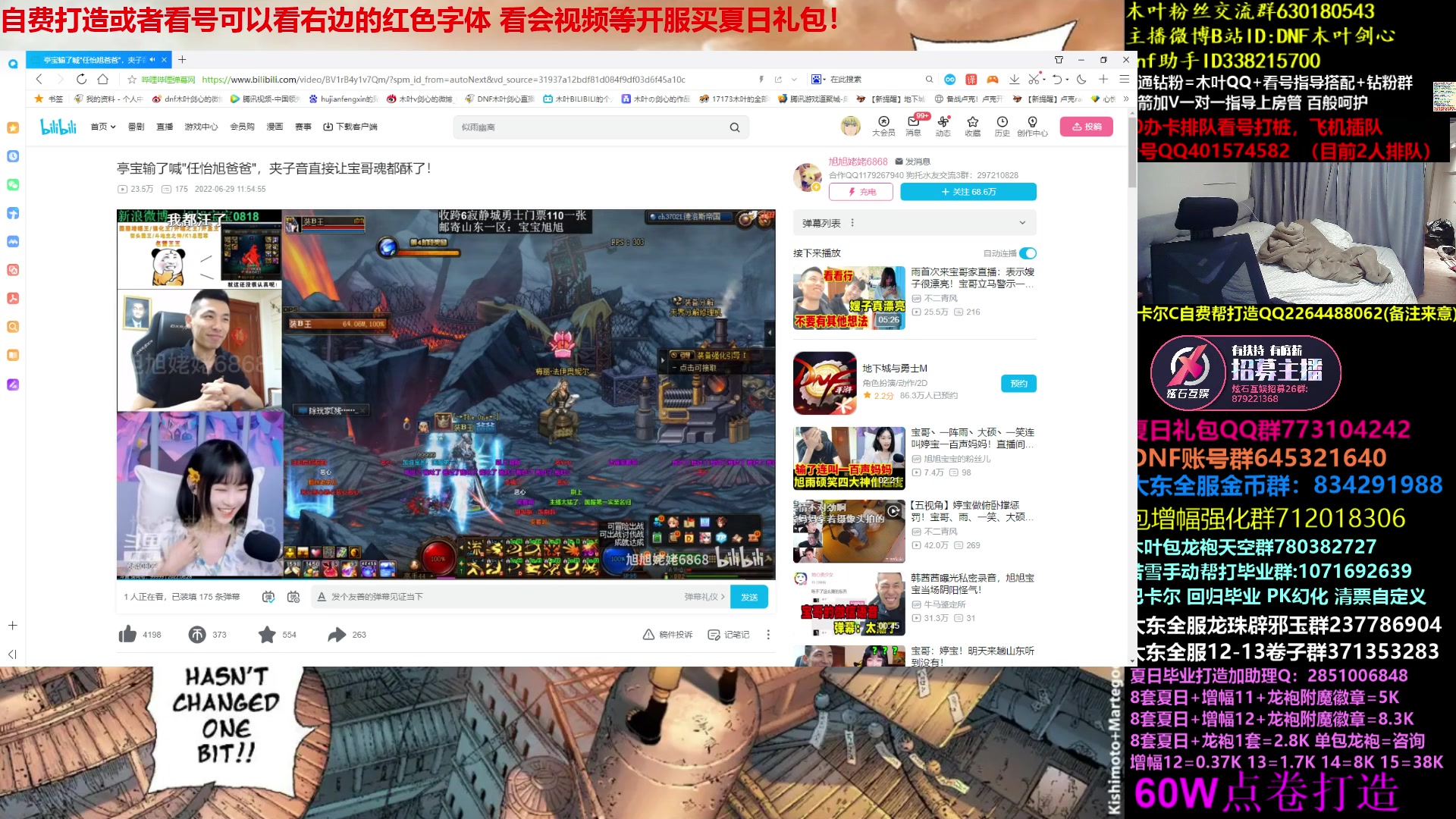Toggle danmaku filter settings icon
Viewport: 1456px width, 819px height.
293,597
